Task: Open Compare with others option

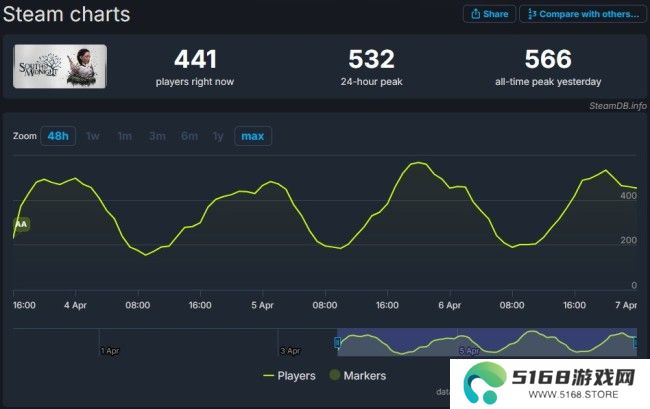Action: (x=583, y=14)
